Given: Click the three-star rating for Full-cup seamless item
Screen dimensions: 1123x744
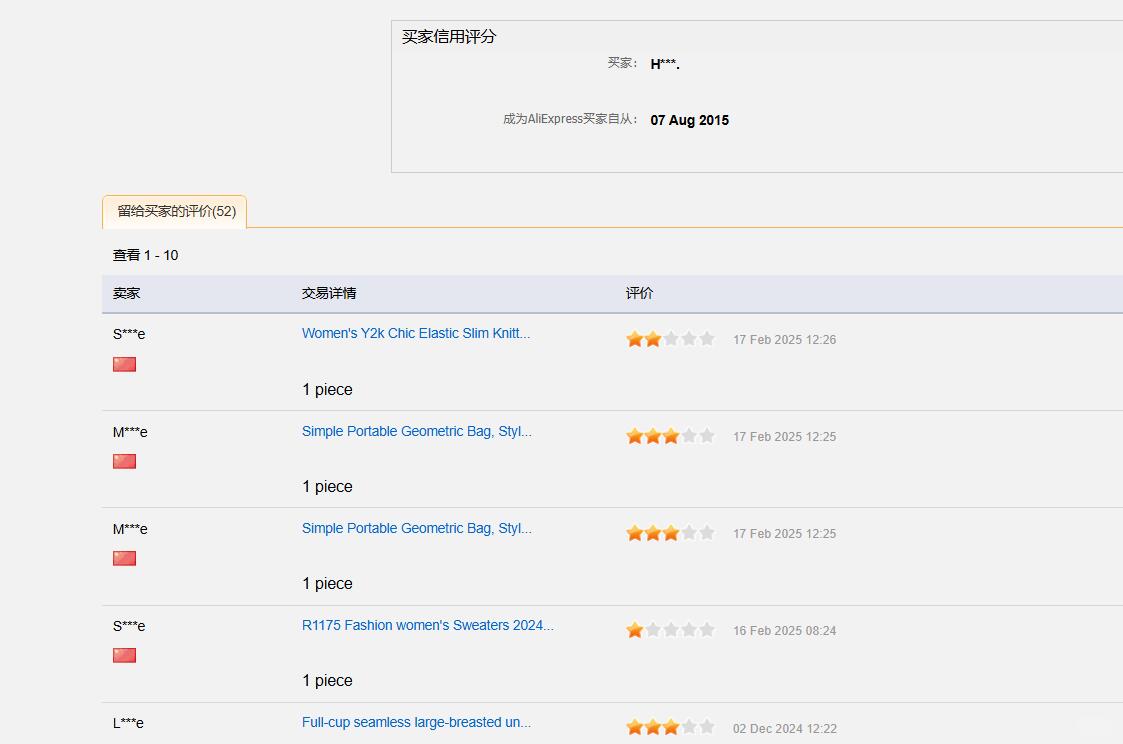Looking at the screenshot, I should click(670, 727).
